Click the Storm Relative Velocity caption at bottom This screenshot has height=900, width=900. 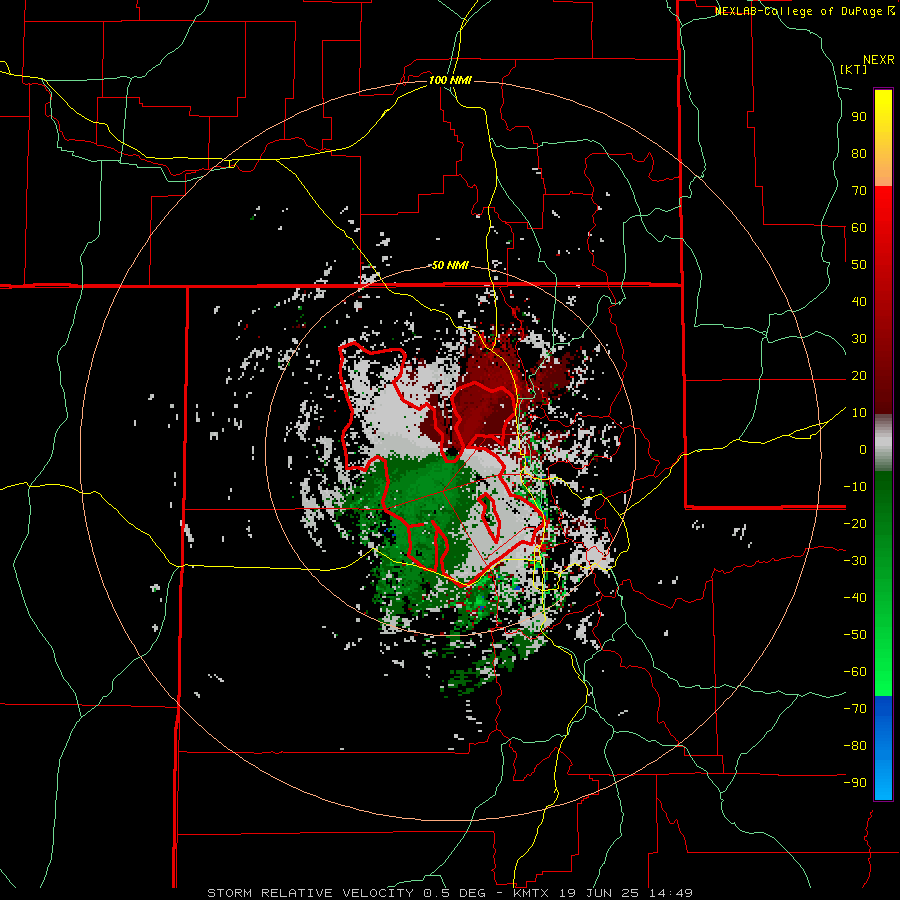[x=450, y=893]
